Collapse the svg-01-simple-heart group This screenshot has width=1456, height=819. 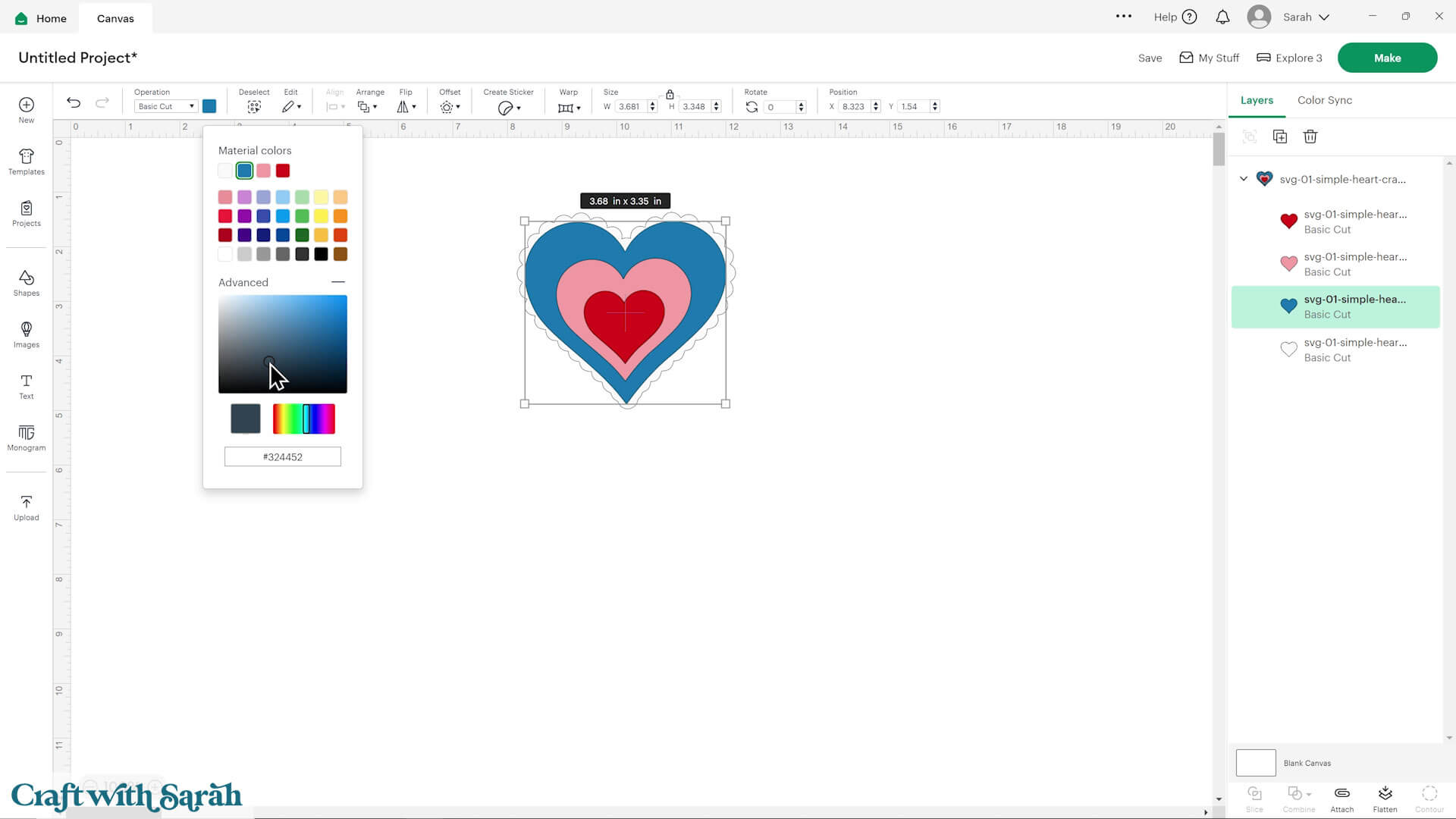click(1244, 179)
